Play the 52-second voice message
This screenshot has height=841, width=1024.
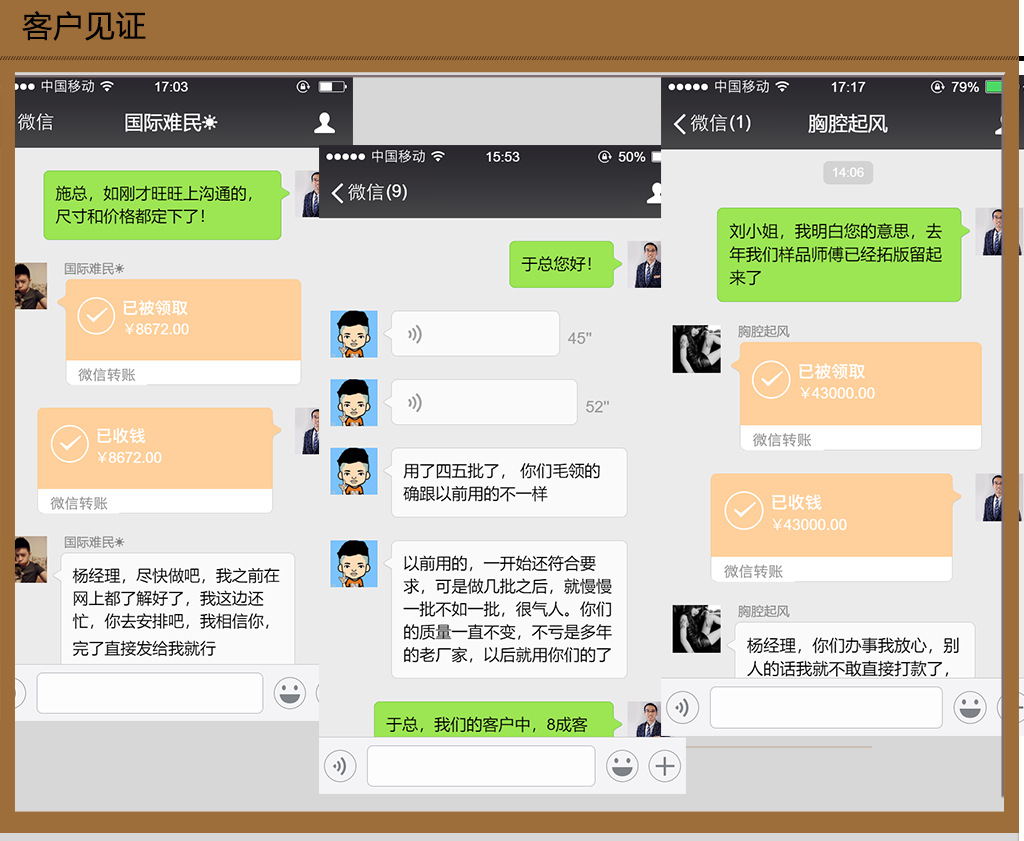483,402
